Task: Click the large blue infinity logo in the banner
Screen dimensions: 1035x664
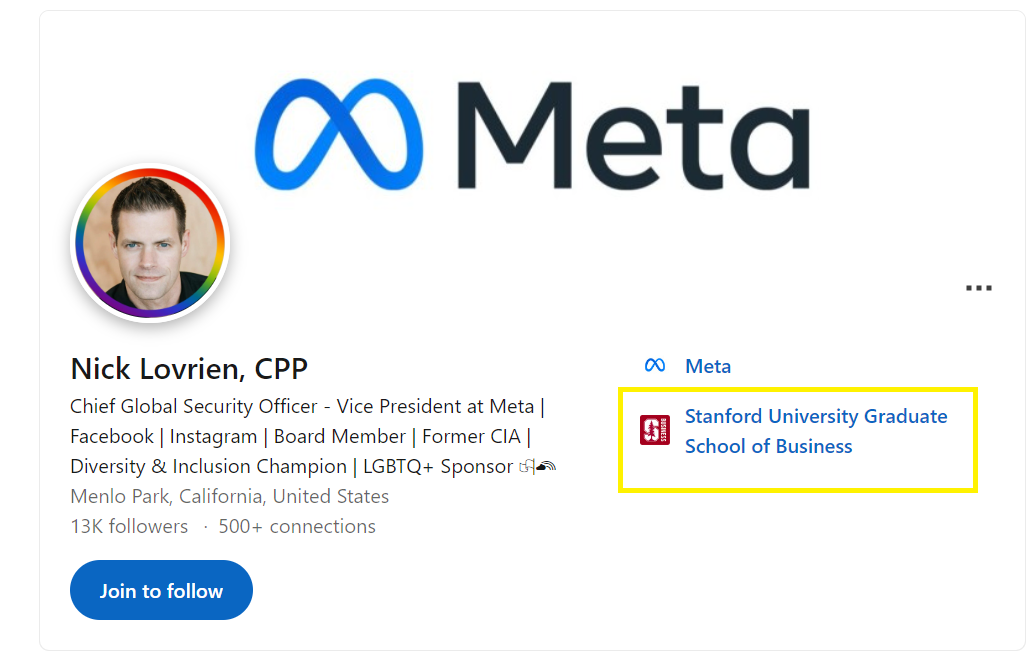Action: 339,135
